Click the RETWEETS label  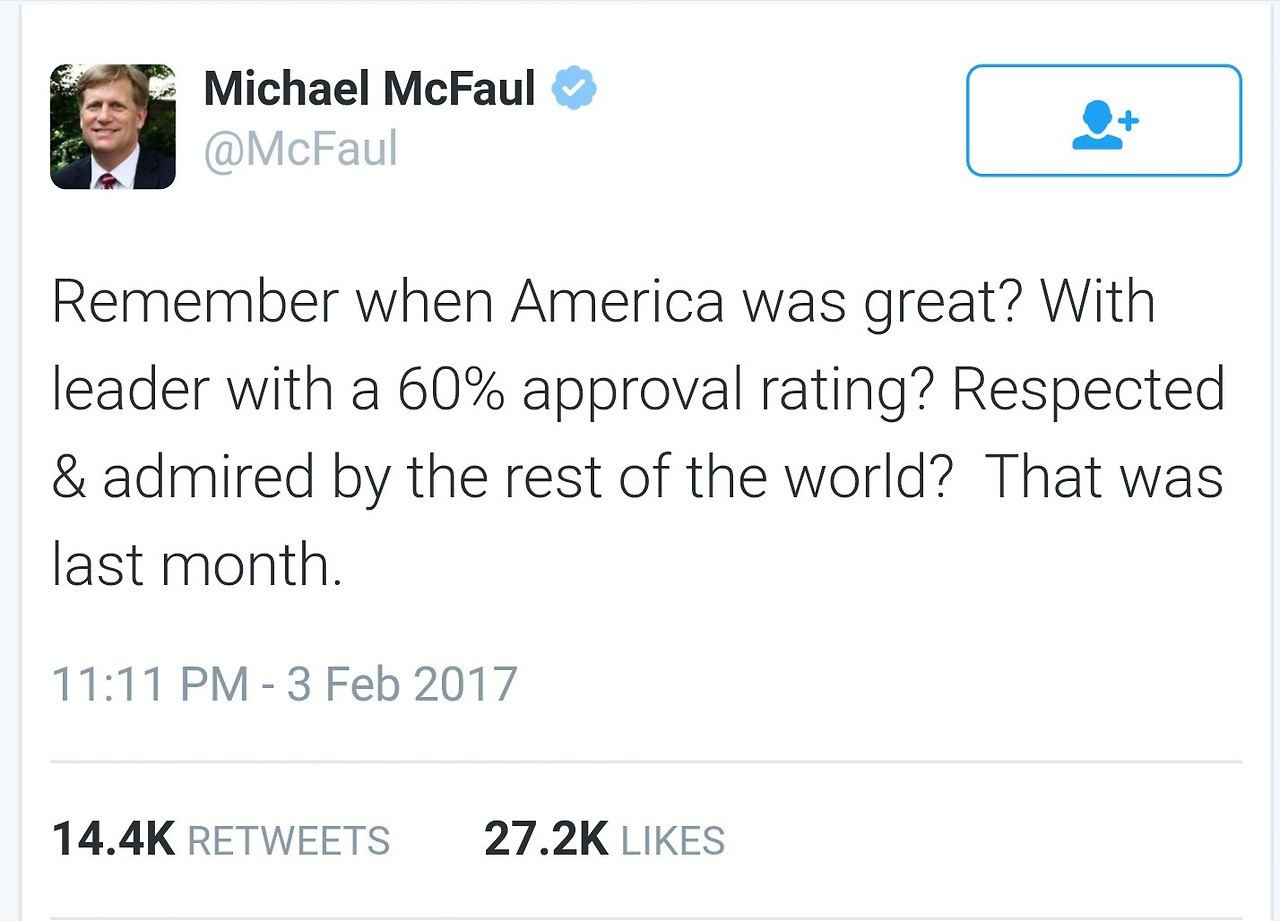288,841
